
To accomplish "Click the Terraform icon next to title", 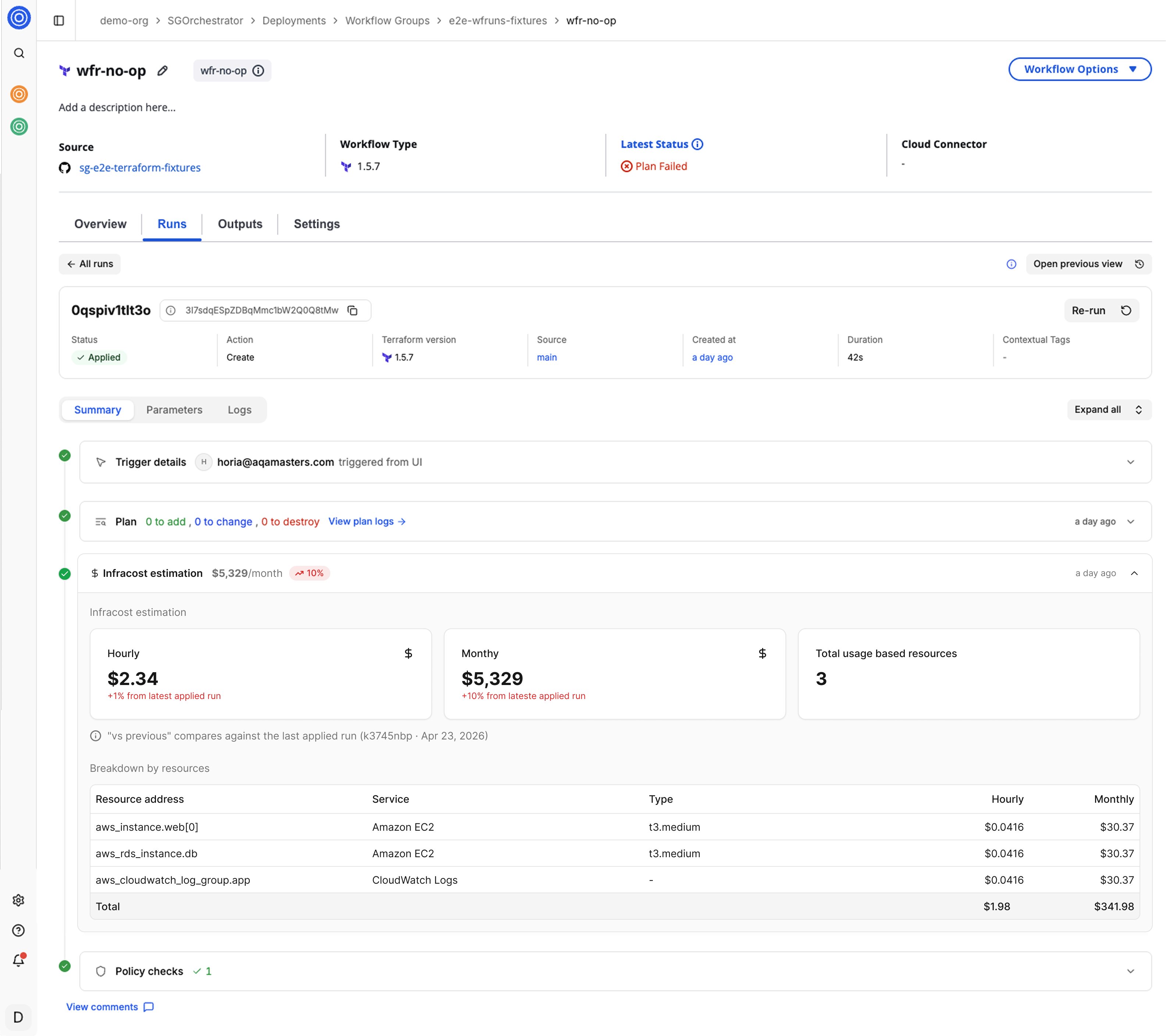I will click(x=65, y=71).
